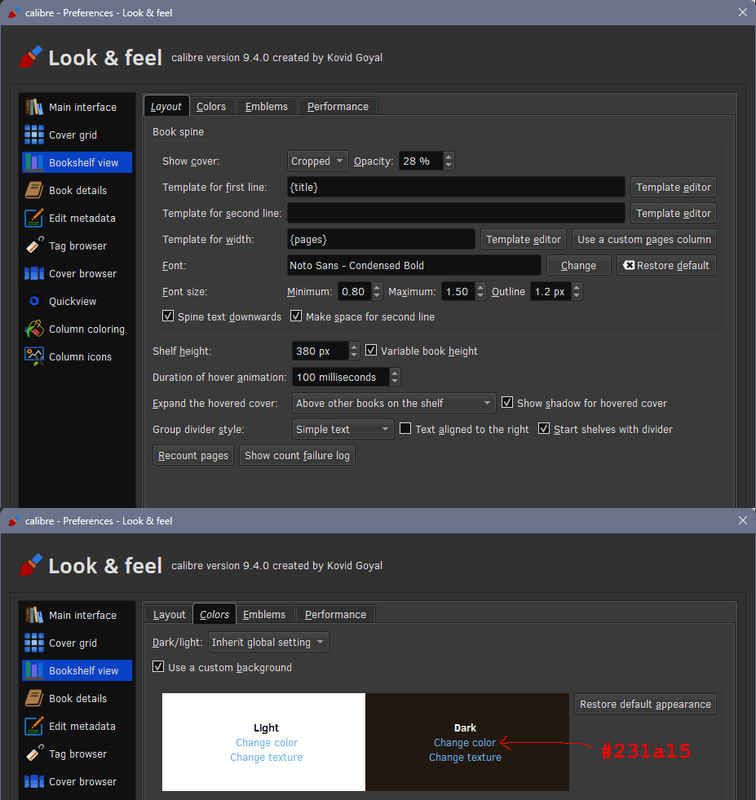Click the font Change button
Image resolution: width=756 pixels, height=800 pixels.
pos(578,265)
